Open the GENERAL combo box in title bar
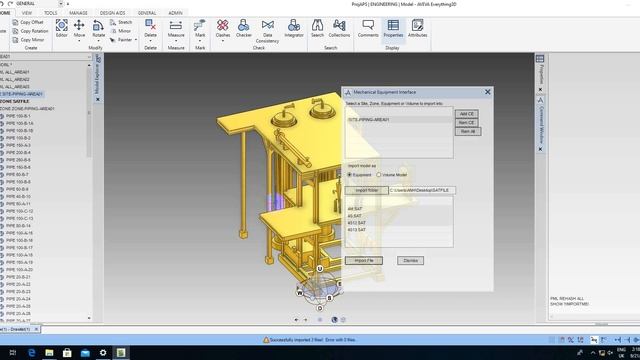Screen dimensions: 640x360 [39, 4]
